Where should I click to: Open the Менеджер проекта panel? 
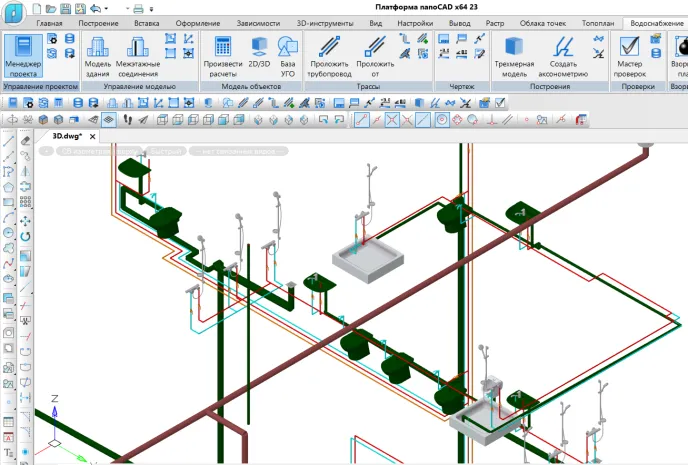click(24, 56)
